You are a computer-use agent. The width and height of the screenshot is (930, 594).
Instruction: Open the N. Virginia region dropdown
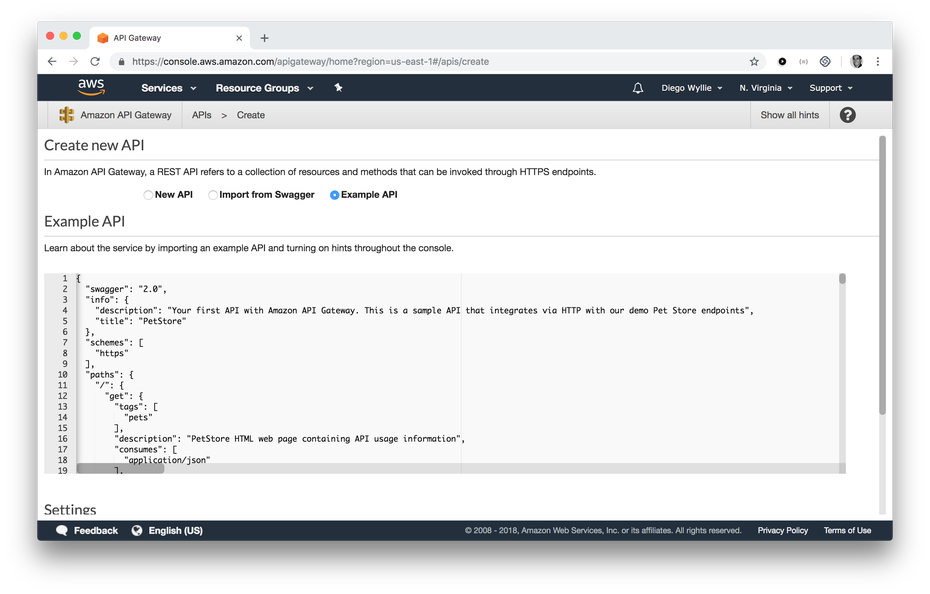coord(765,88)
